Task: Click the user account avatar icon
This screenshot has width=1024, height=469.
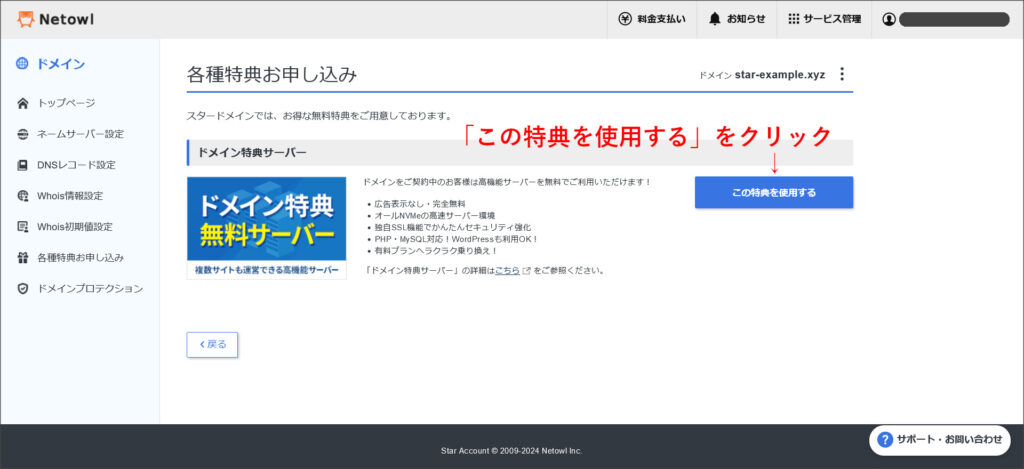Action: tap(889, 19)
